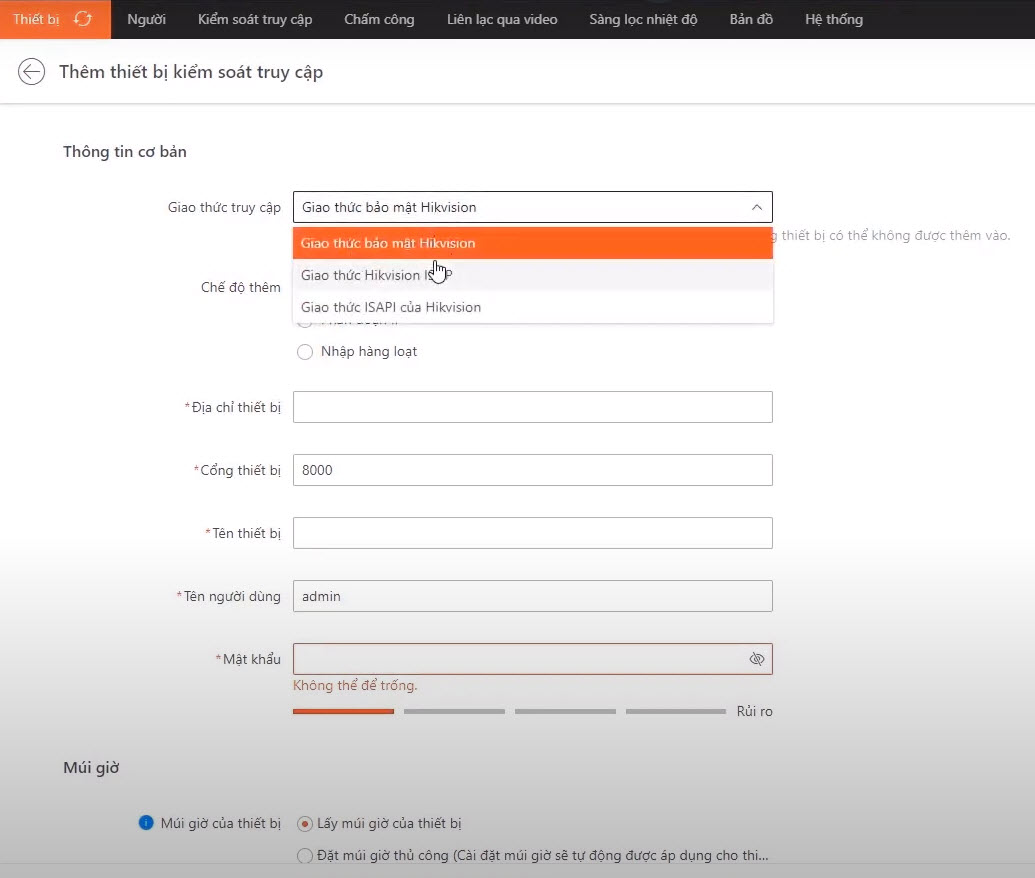
Task: Collapse the Giao thức truy cập dropdown arrow
Action: pyautogui.click(x=756, y=207)
